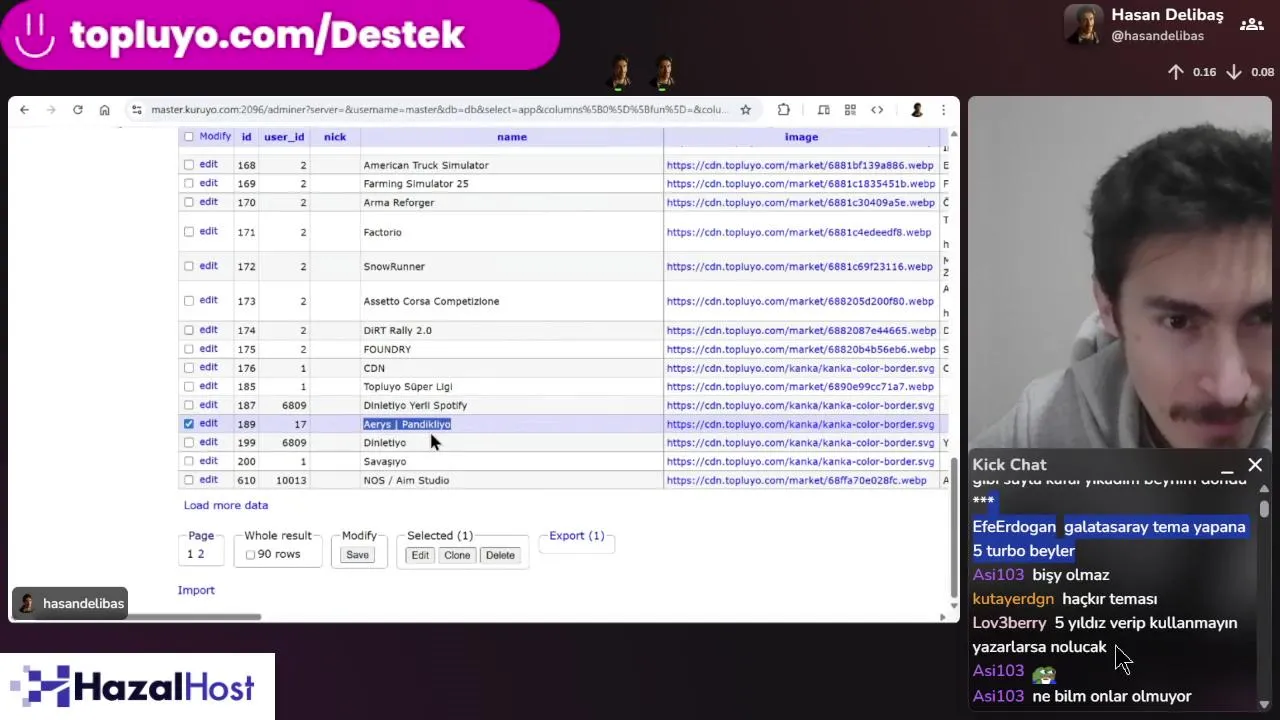Image resolution: width=1280 pixels, height=720 pixels.
Task: Delete the selected row
Action: [500, 555]
